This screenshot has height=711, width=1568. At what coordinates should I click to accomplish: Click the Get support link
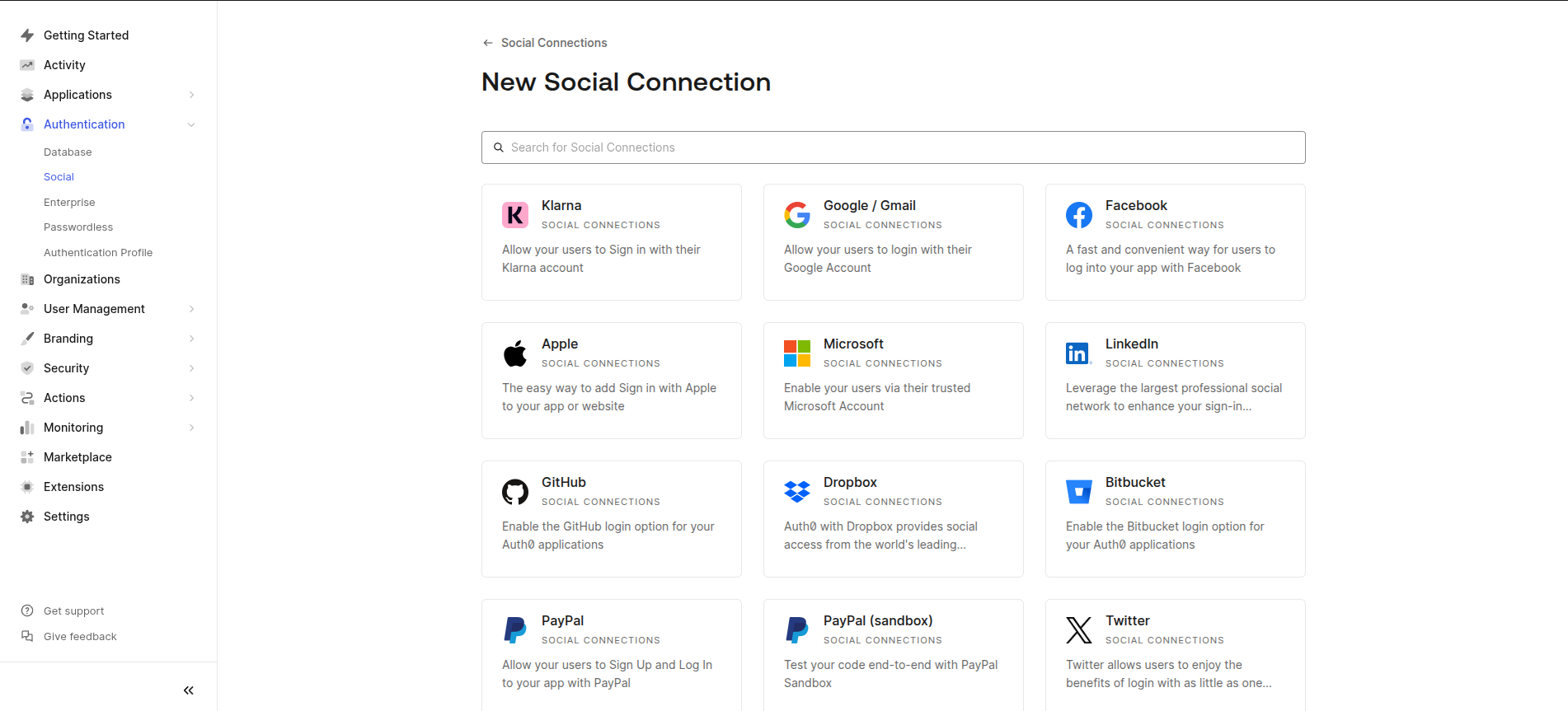point(73,611)
